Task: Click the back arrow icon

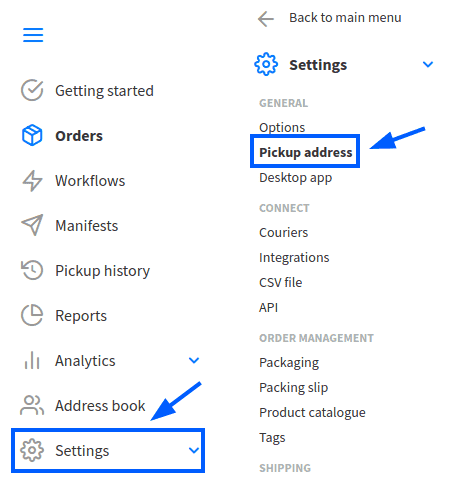Action: coord(266,18)
